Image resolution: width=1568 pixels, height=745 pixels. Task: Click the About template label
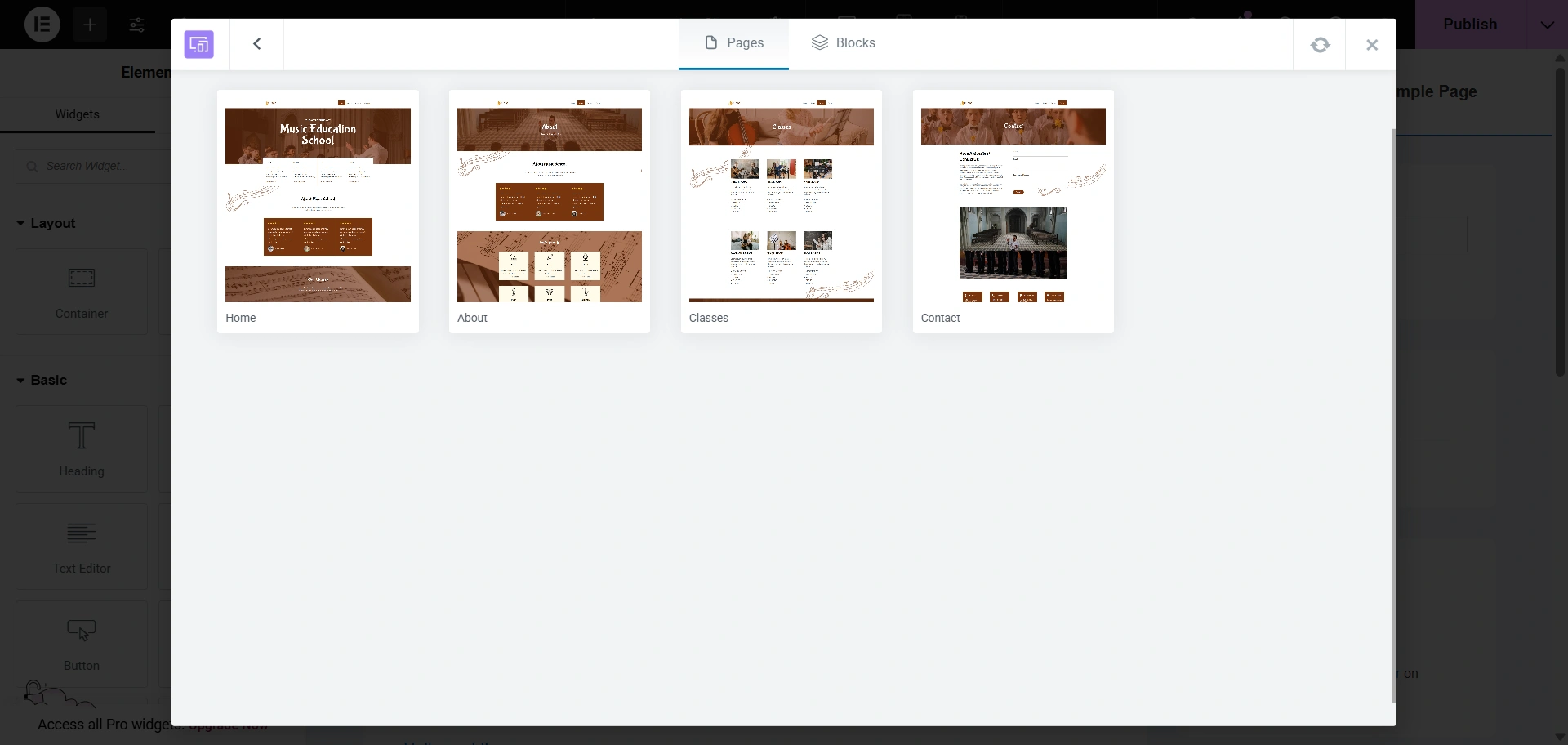click(472, 318)
